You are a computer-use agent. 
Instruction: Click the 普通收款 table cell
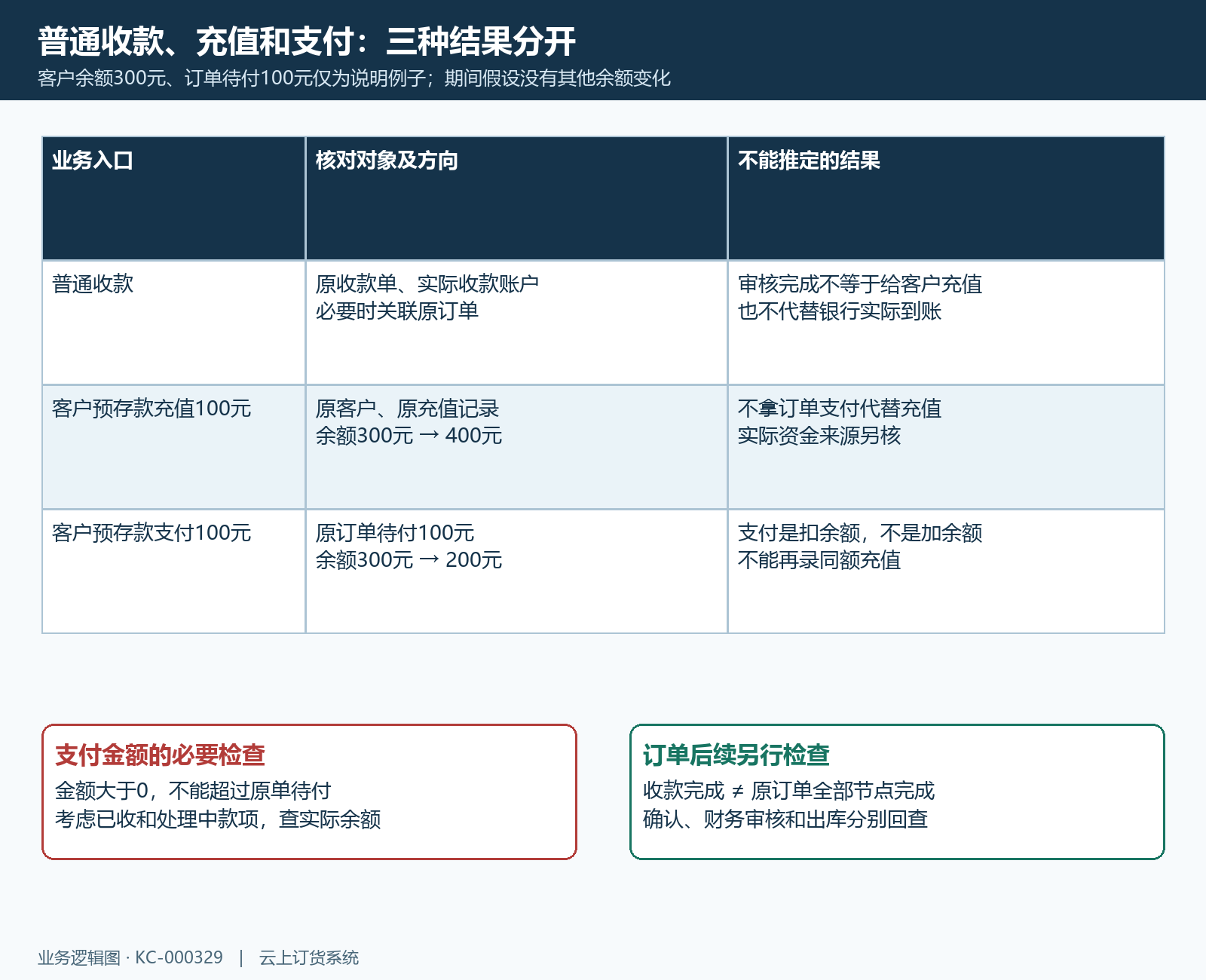[173, 323]
